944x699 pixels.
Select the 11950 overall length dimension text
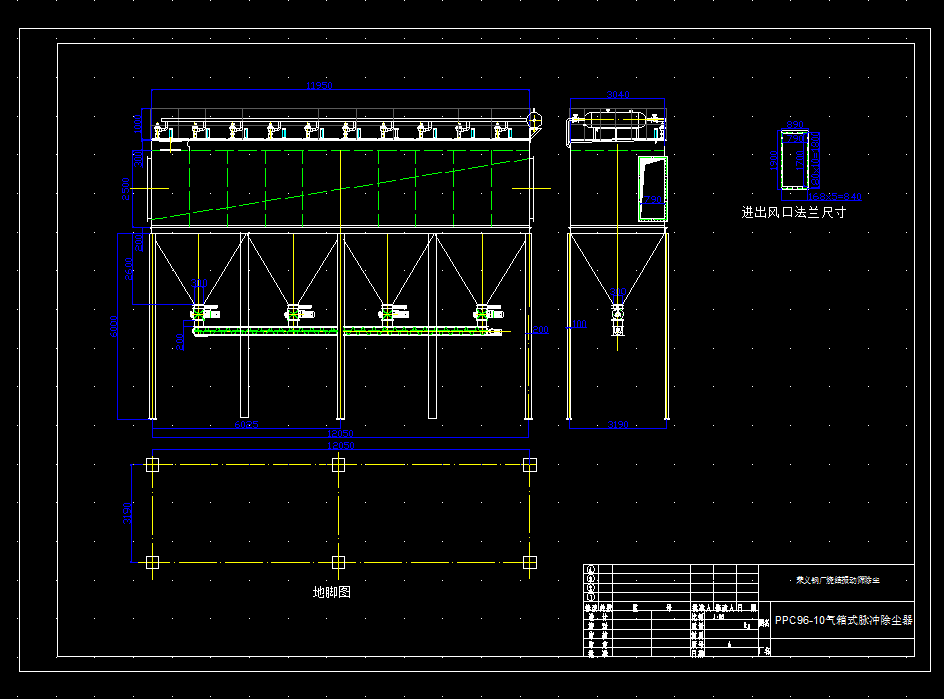(x=319, y=85)
